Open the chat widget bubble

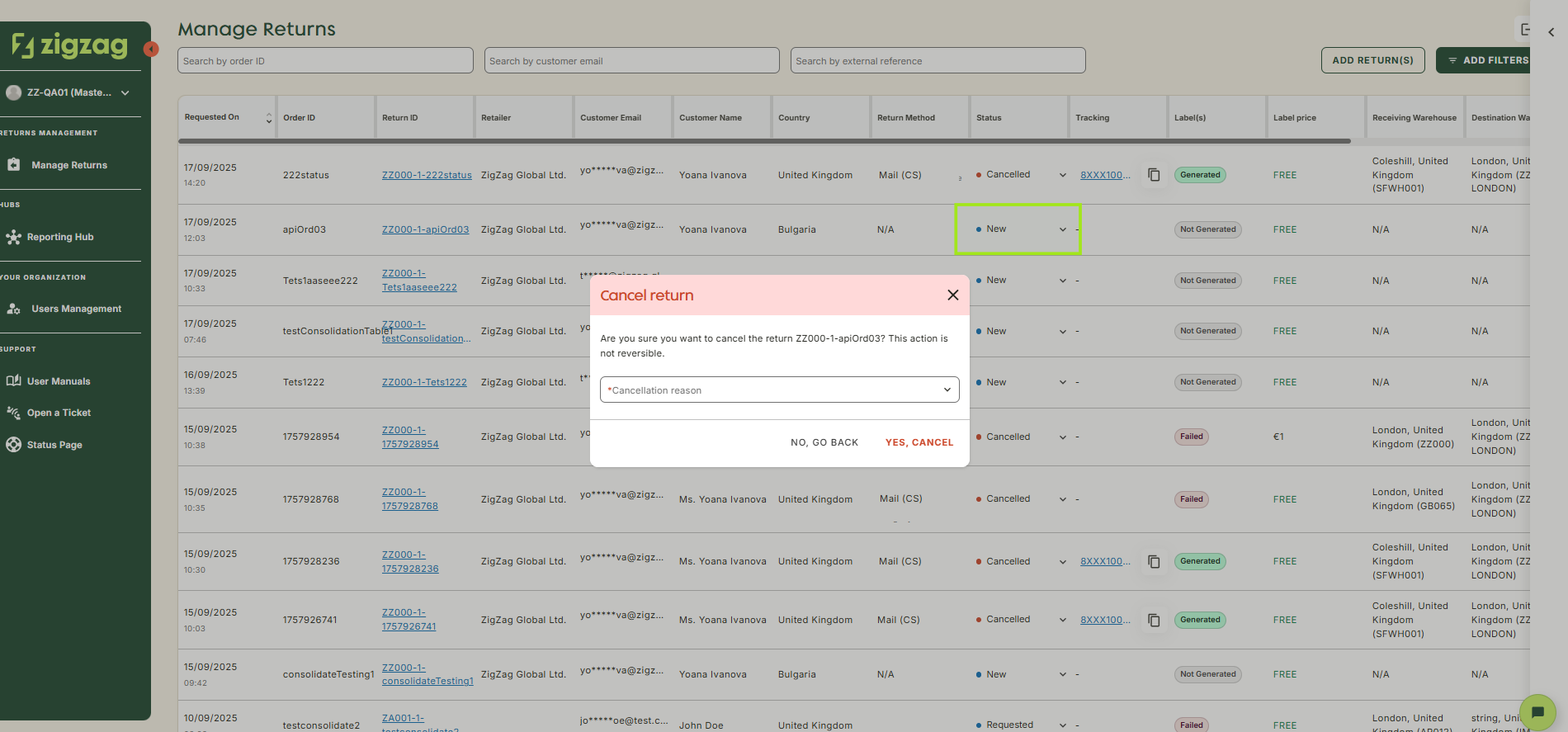click(1537, 711)
